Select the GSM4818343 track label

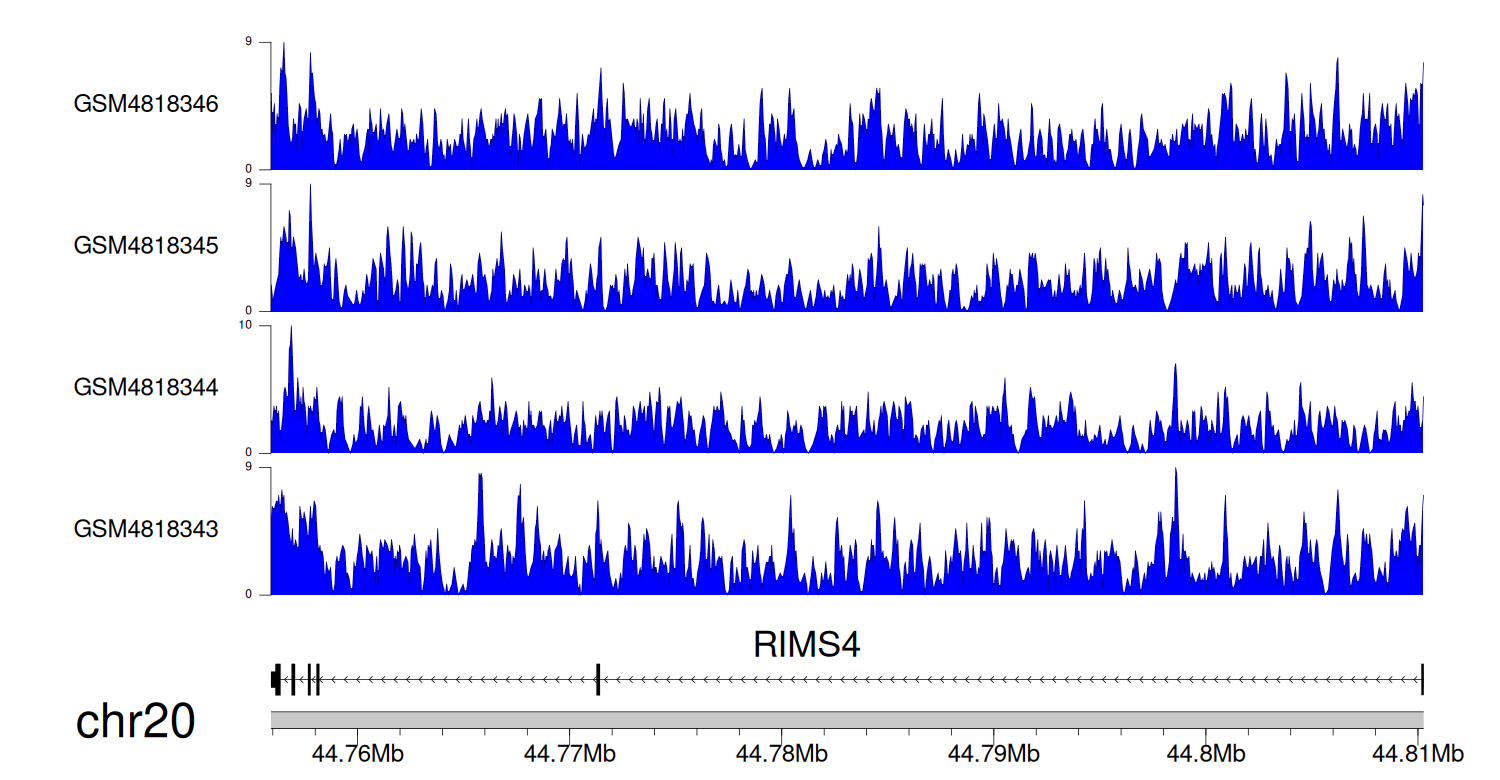[146, 528]
